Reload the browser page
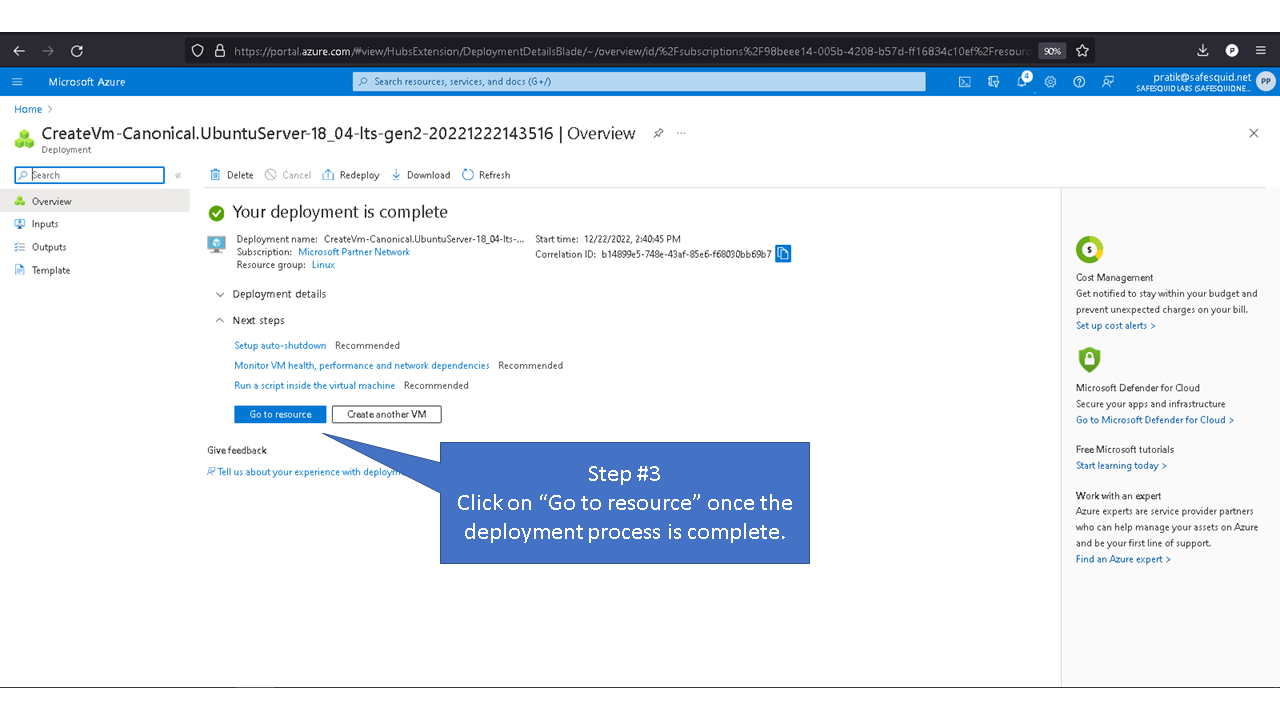 coord(77,51)
